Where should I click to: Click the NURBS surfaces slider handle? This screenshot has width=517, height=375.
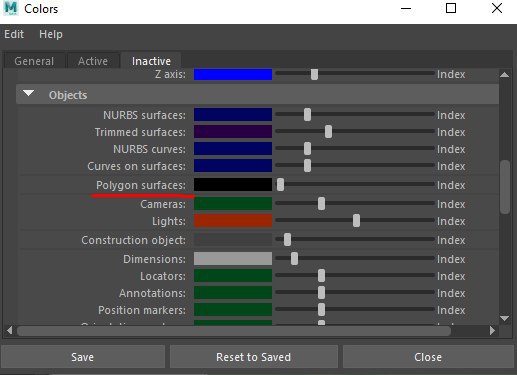pos(307,115)
